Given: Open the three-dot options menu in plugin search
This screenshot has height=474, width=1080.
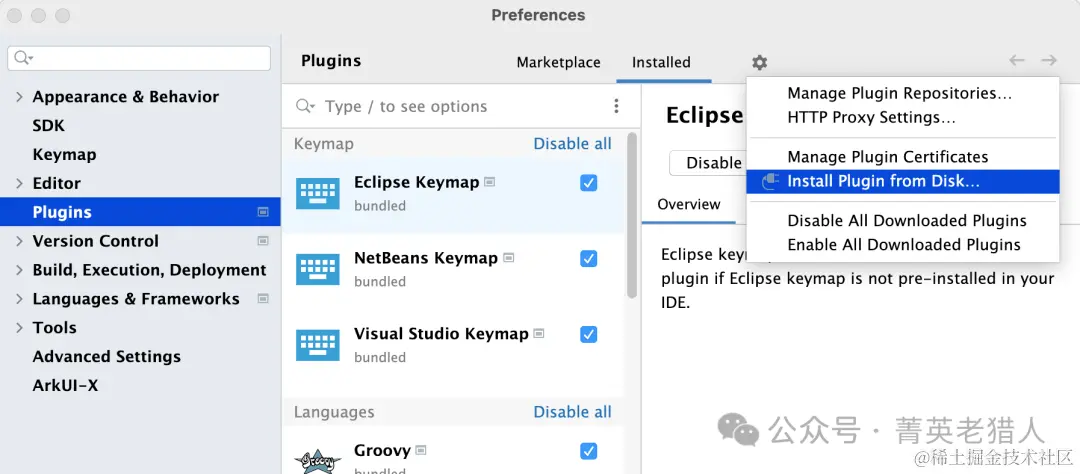Looking at the screenshot, I should (x=616, y=106).
